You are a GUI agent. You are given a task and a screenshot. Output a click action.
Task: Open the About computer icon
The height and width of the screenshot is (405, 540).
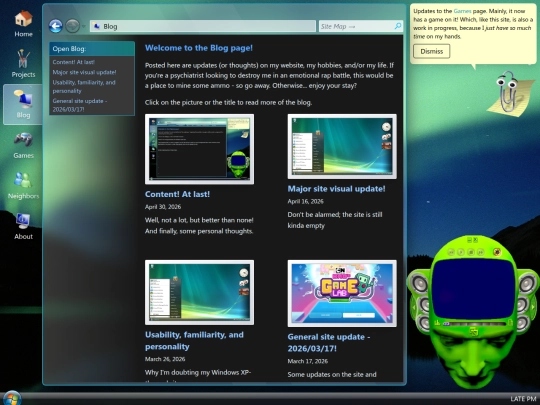point(23,226)
